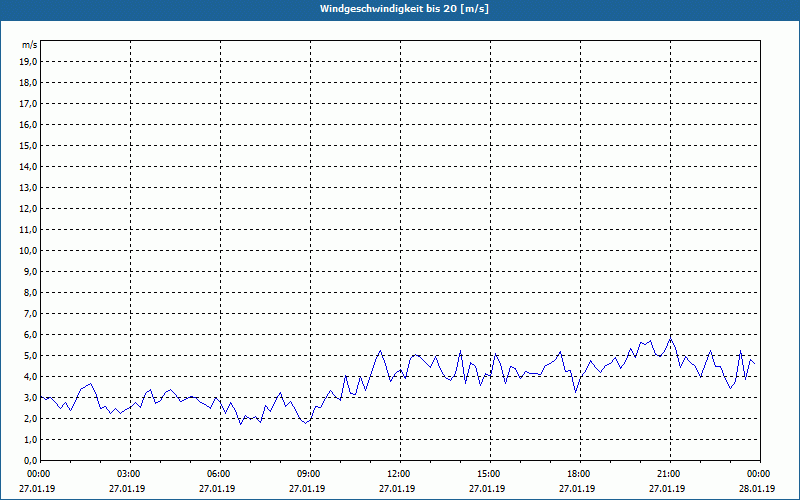Click the '6,0' y-axis value

click(31, 334)
